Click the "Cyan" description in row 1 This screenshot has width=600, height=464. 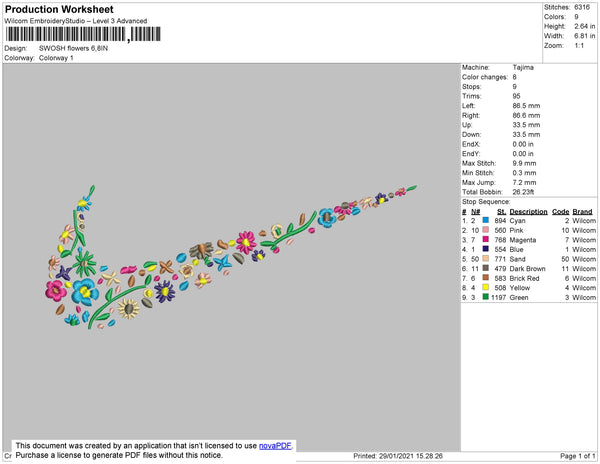pyautogui.click(x=518, y=221)
